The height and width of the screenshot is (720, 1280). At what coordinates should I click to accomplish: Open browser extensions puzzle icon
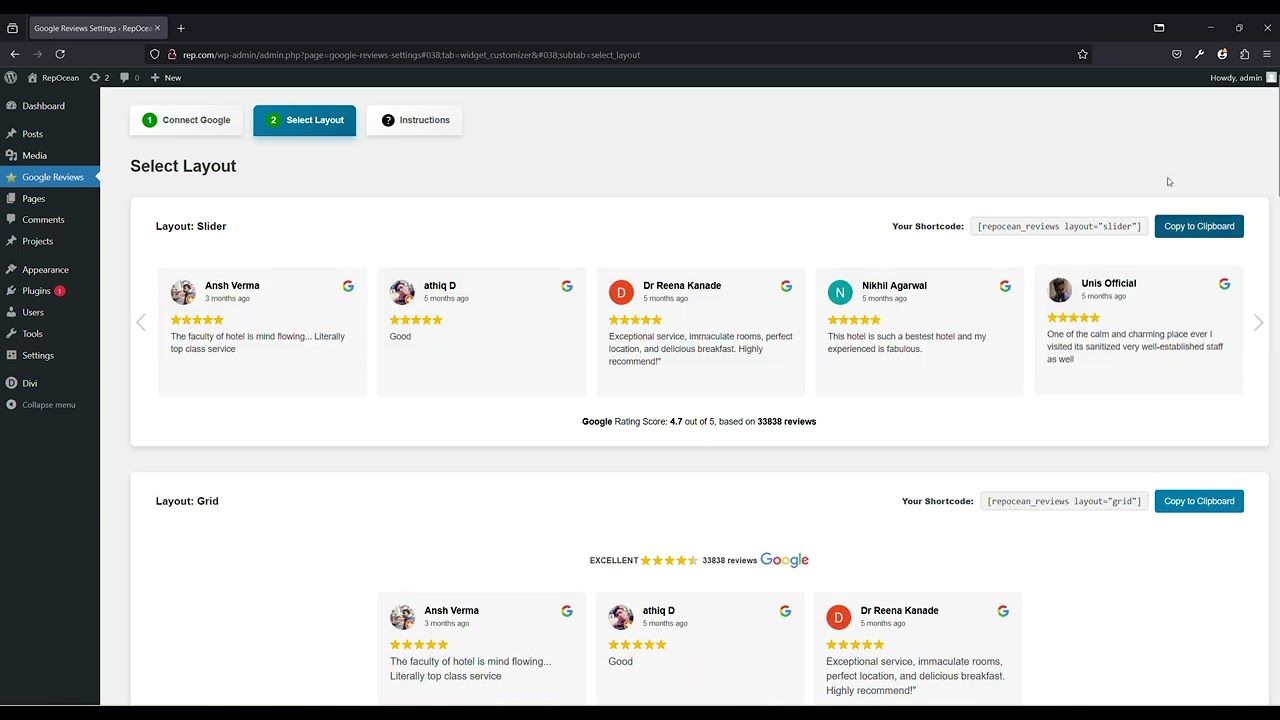click(x=1244, y=54)
